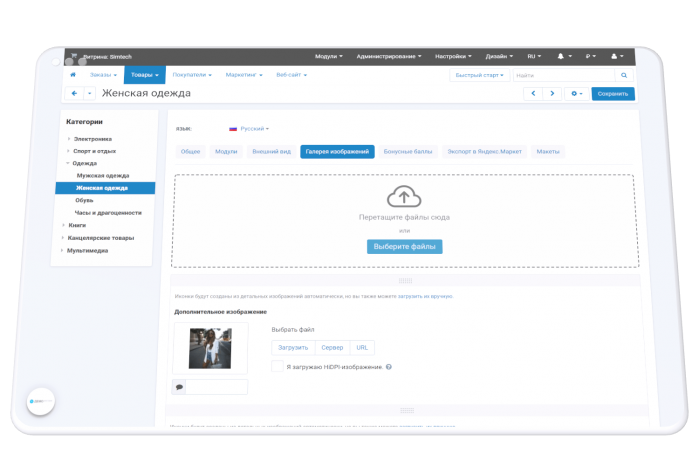Go to previous category with chevron

click(533, 93)
